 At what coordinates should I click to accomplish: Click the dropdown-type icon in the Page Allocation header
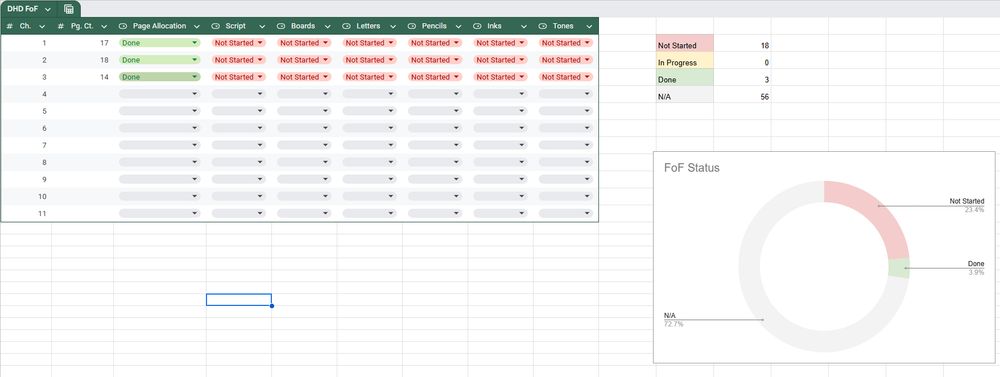123,26
